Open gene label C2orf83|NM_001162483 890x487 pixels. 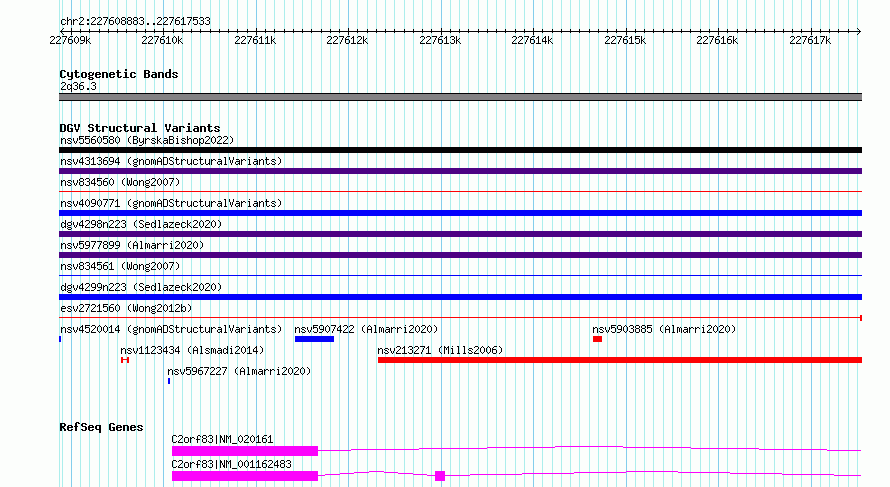click(232, 464)
